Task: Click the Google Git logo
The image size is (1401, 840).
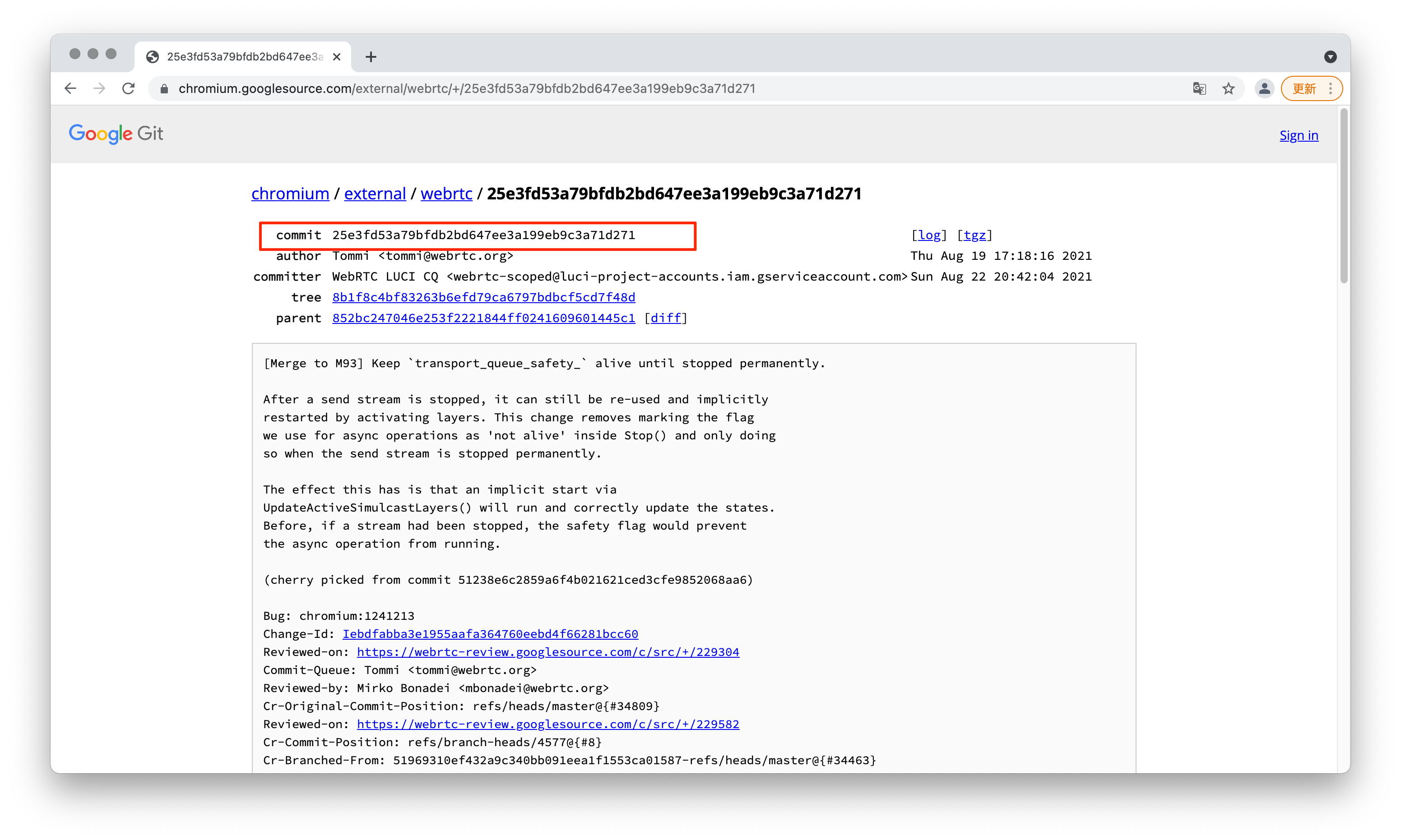Action: (x=116, y=134)
